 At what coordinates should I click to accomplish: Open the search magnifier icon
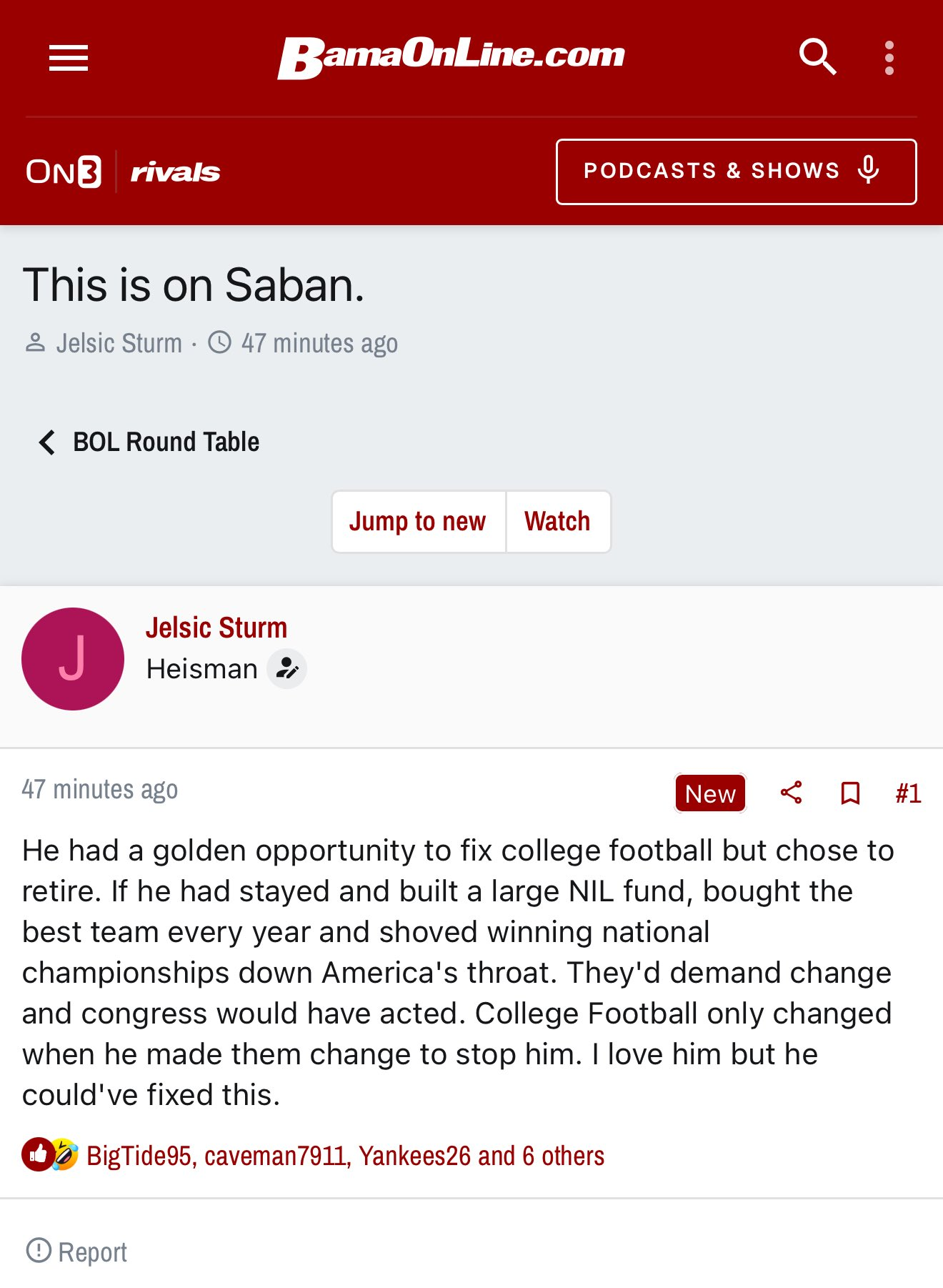(x=817, y=57)
